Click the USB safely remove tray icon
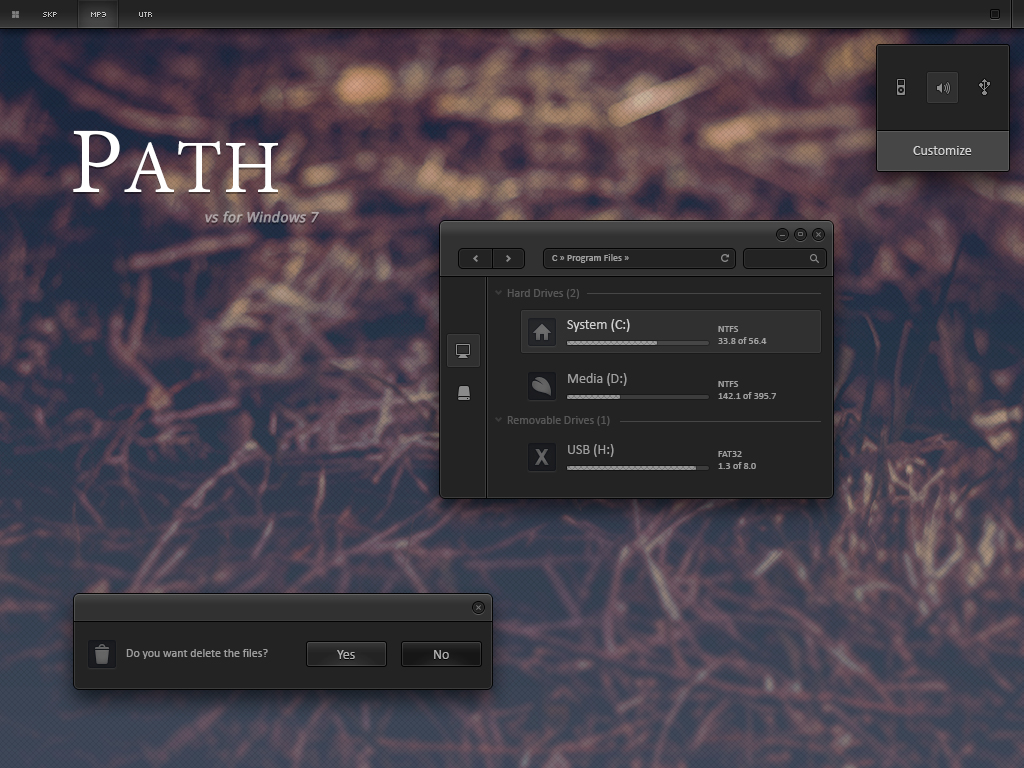The height and width of the screenshot is (768, 1024). click(984, 87)
